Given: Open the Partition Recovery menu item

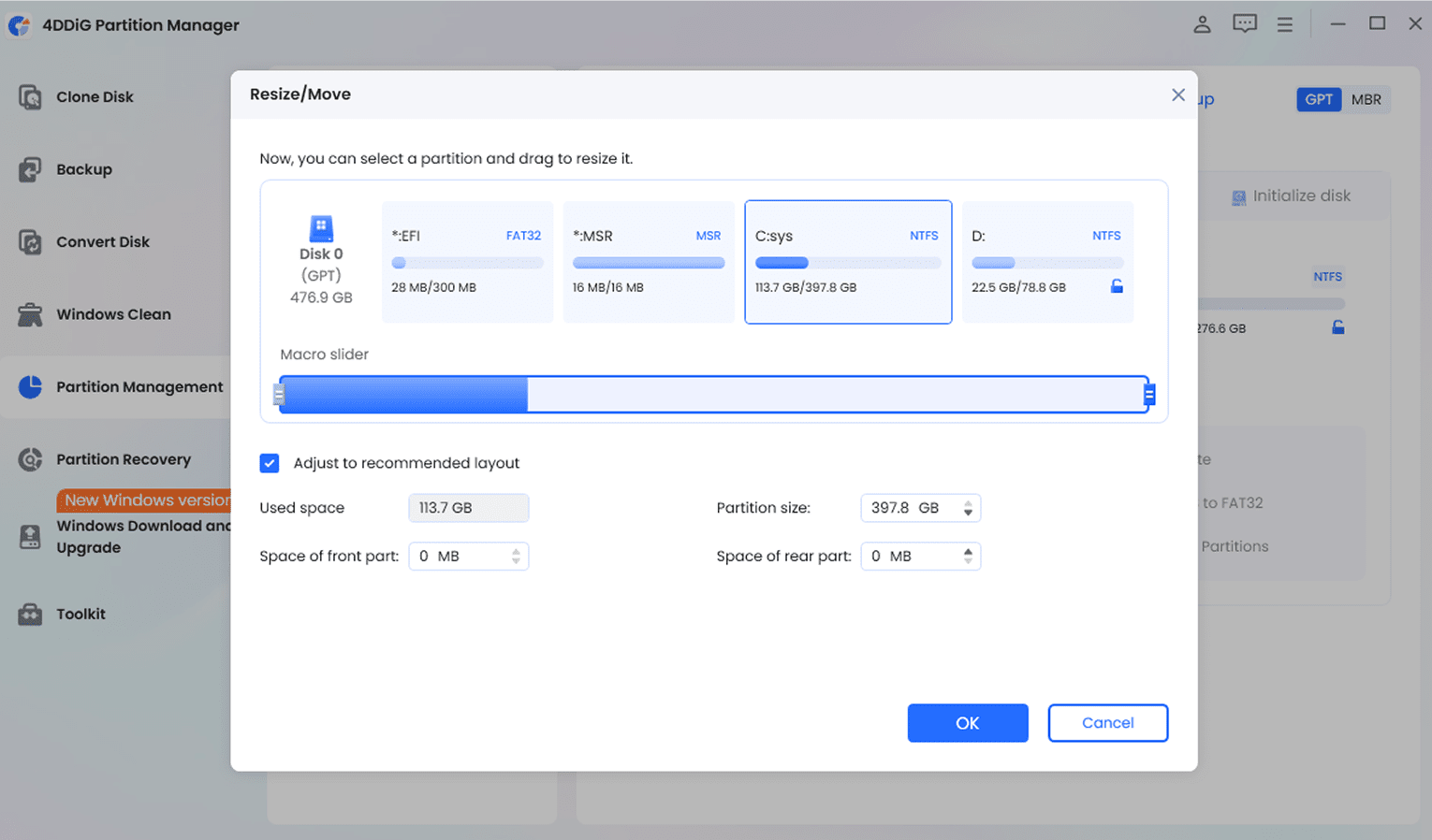Looking at the screenshot, I should click(x=124, y=459).
